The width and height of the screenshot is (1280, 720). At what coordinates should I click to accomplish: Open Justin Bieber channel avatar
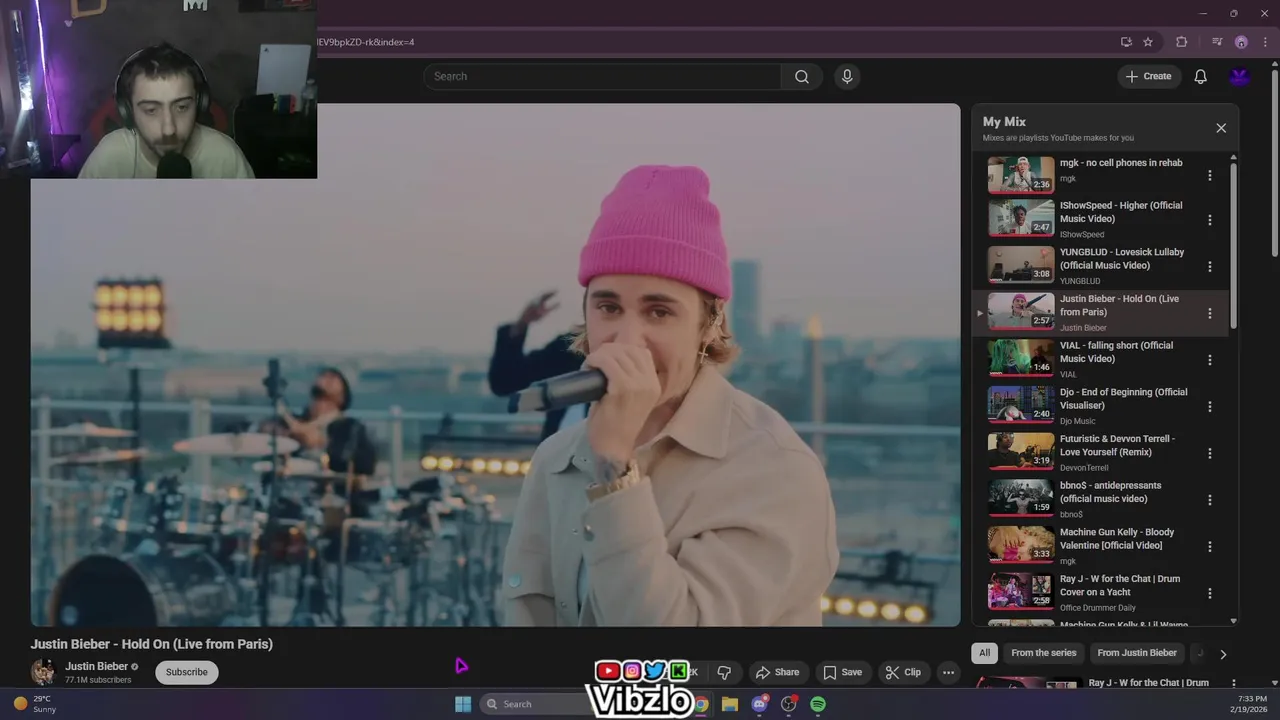pos(43,672)
